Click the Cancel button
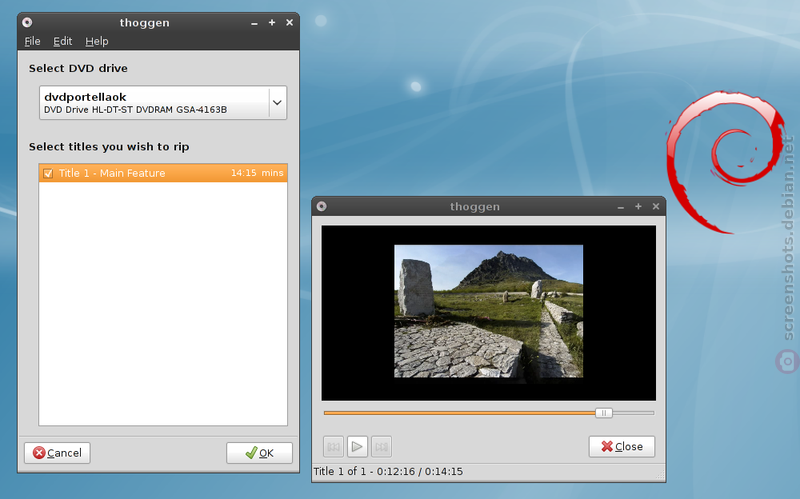Screen dimensions: 800x499 pos(57,453)
